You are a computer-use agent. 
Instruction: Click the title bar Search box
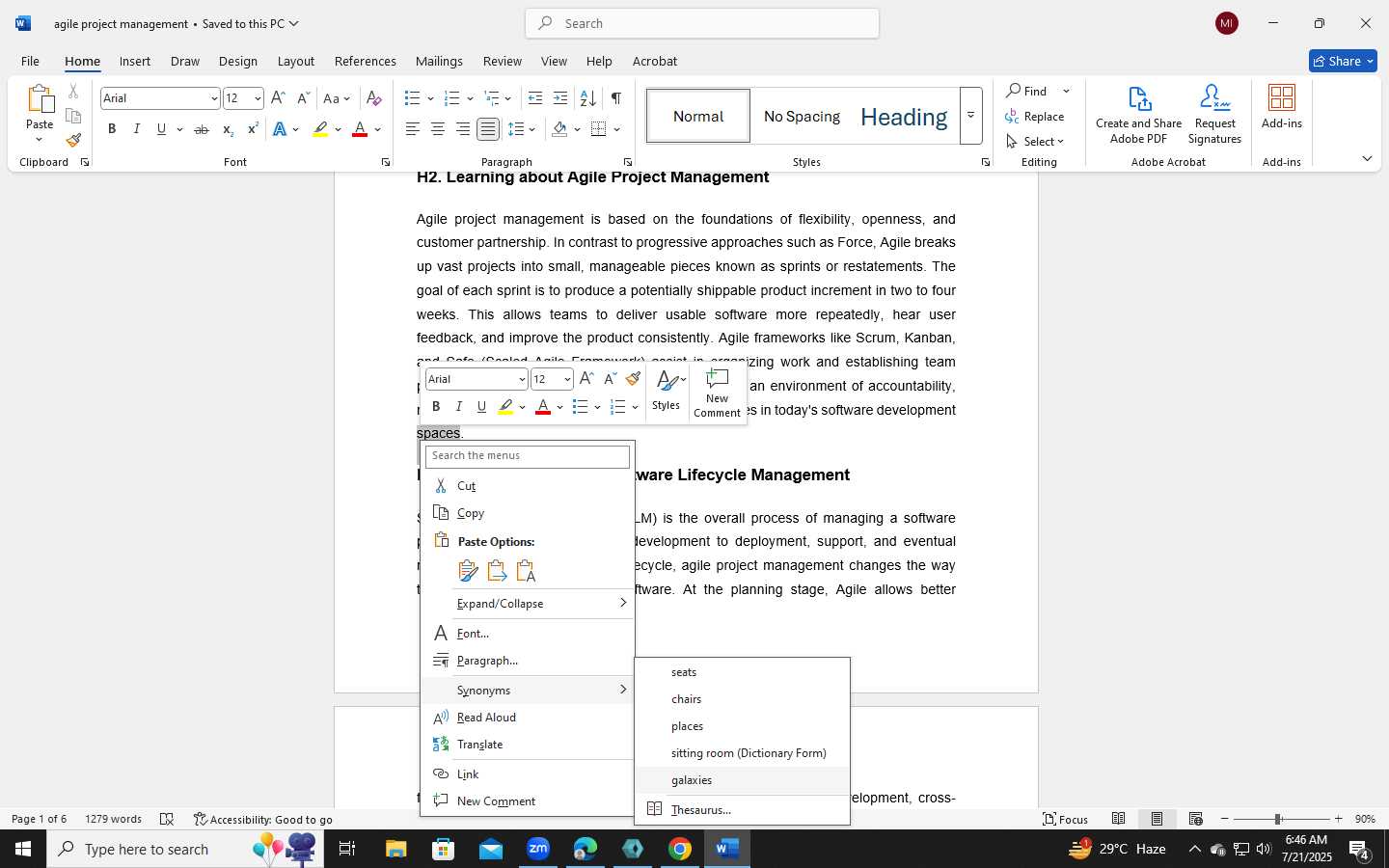point(702,23)
